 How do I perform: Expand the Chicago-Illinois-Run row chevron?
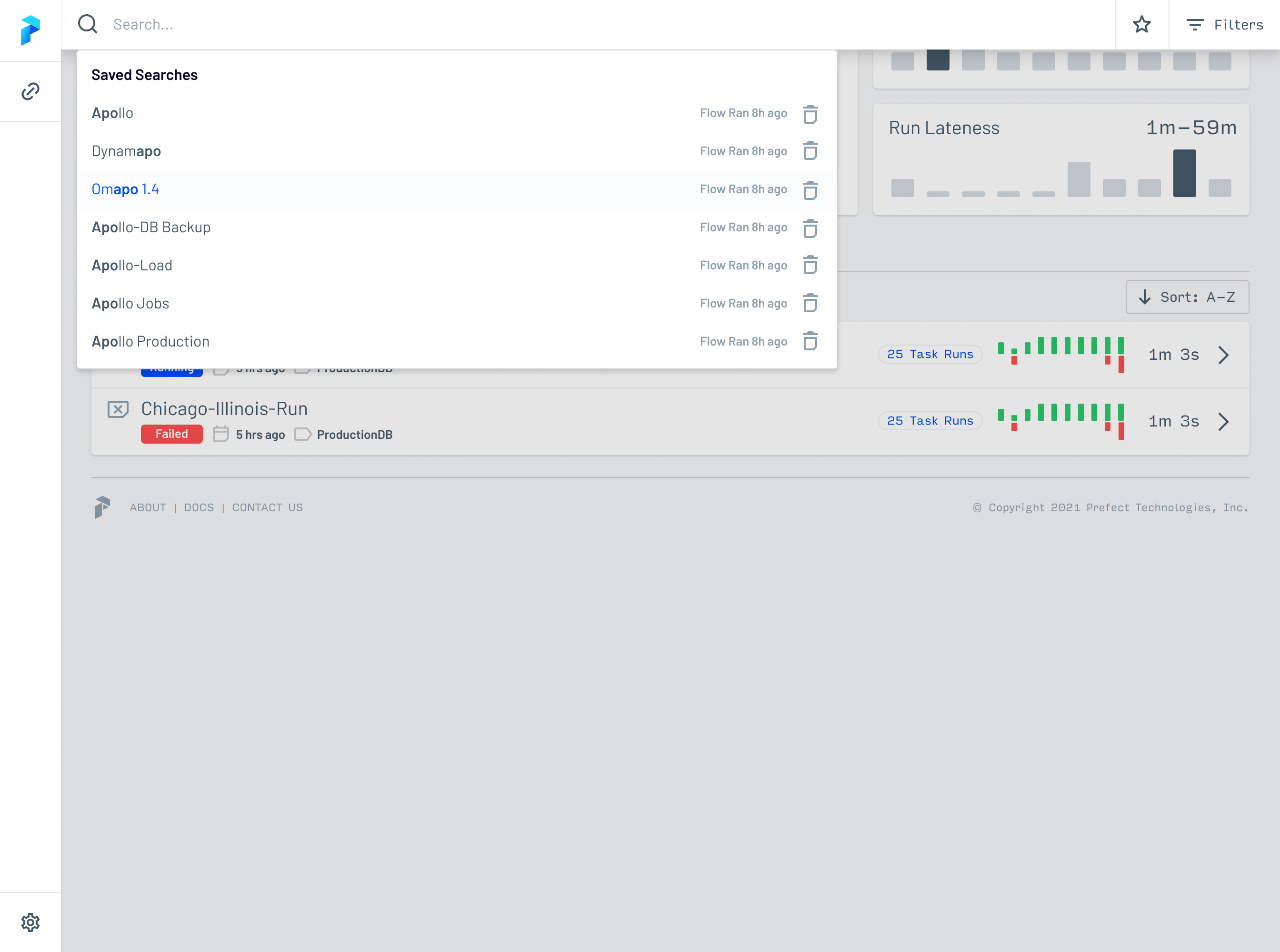point(1223,421)
